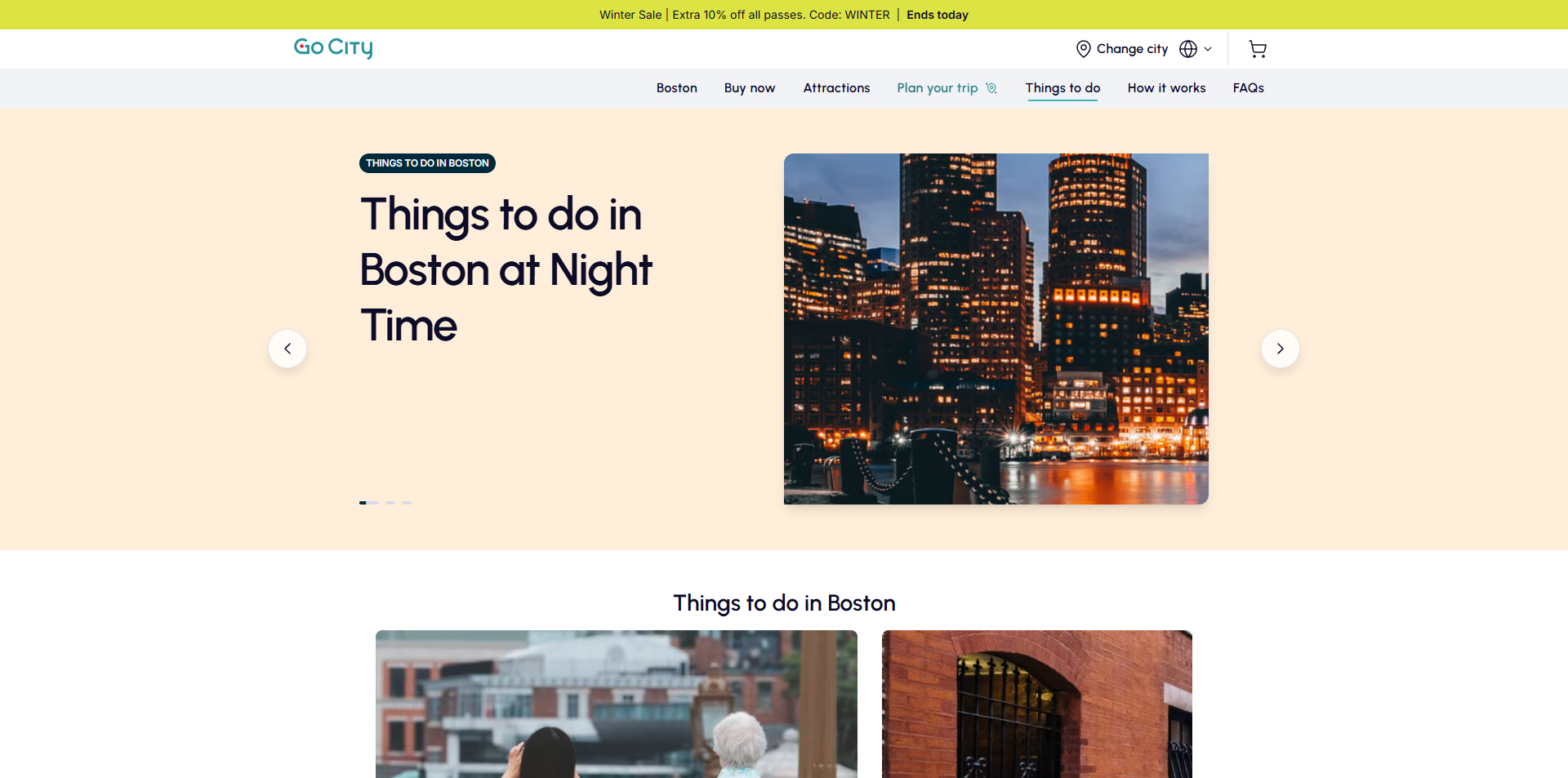Open the shopping cart
This screenshot has width=1568, height=778.
click(x=1257, y=49)
